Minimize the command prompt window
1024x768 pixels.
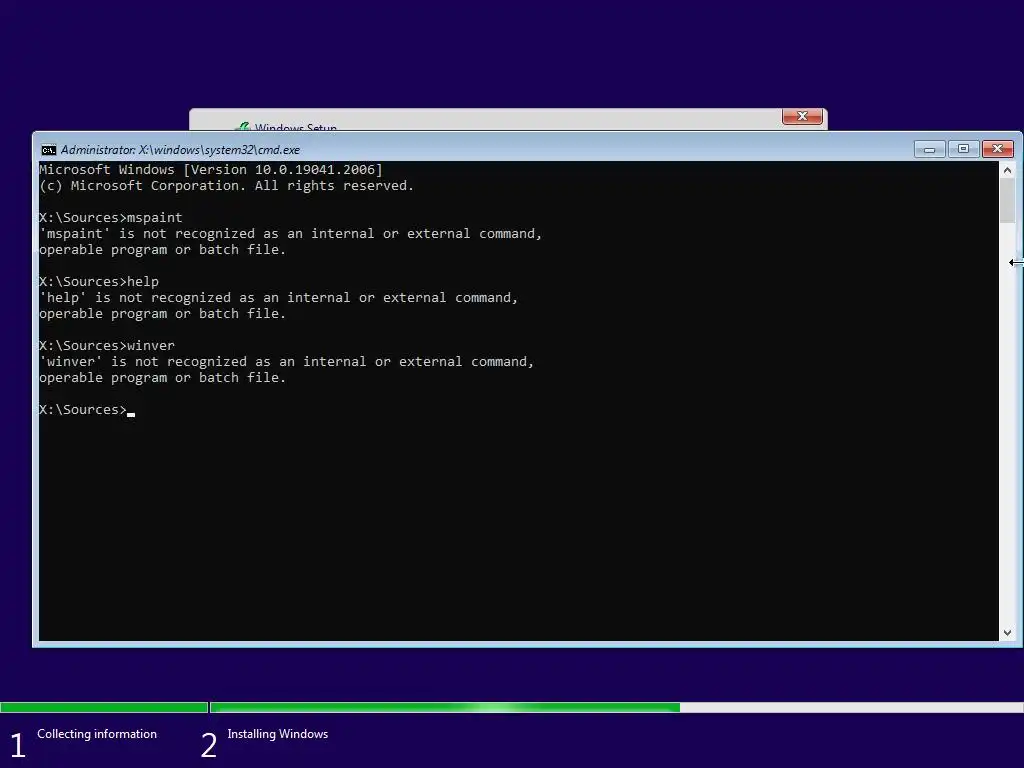(929, 150)
